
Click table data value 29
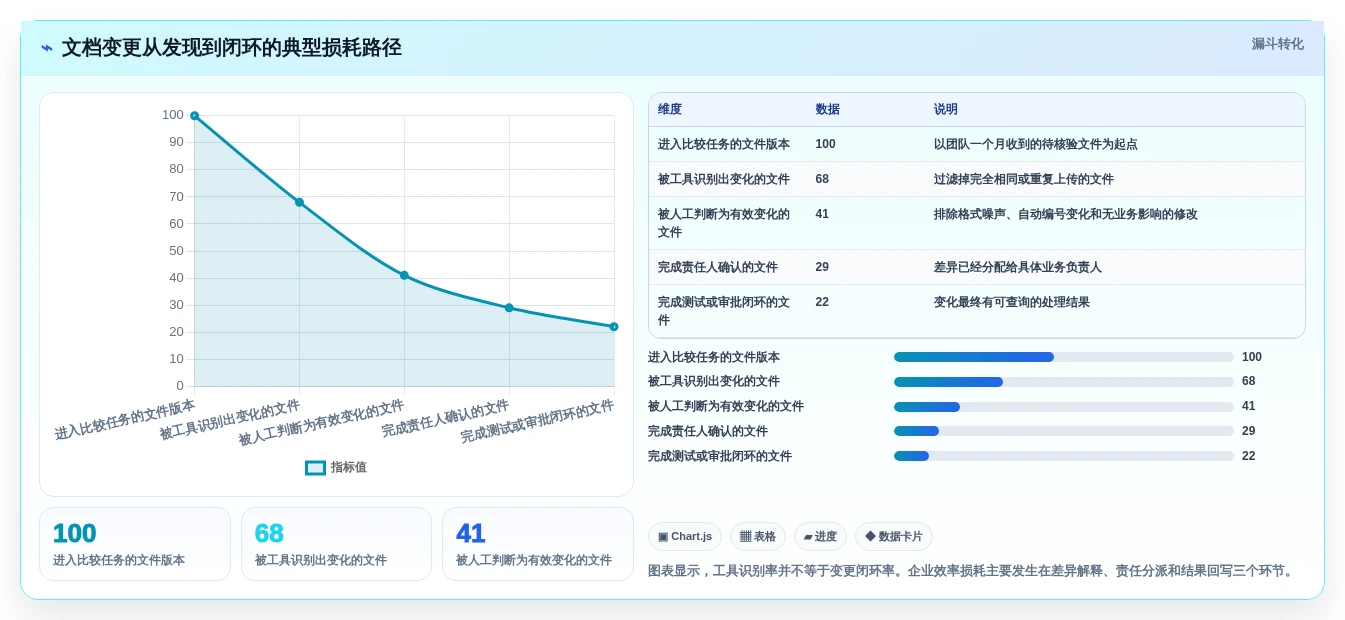coord(822,267)
